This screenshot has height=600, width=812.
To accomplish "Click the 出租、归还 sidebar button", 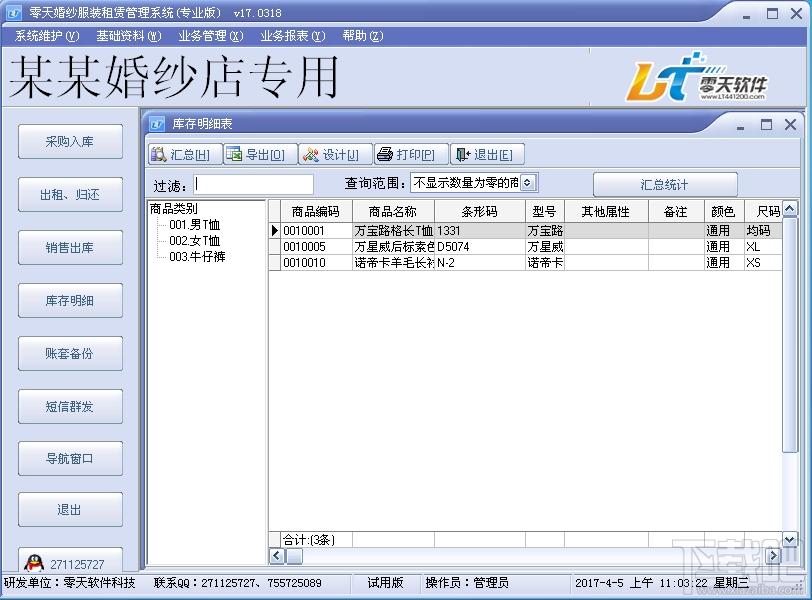I will click(x=70, y=195).
